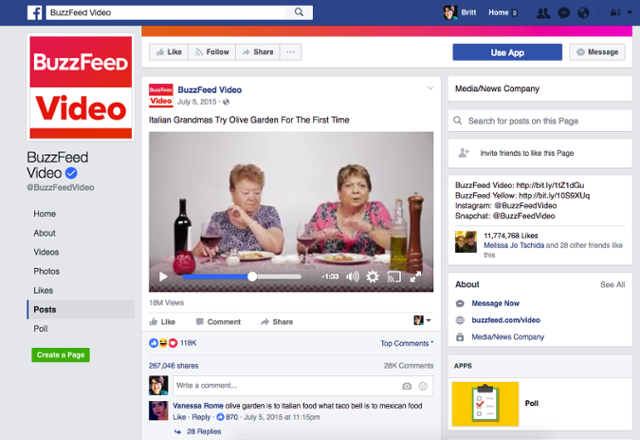Comment on the post
The width and height of the screenshot is (640, 440).
click(218, 322)
